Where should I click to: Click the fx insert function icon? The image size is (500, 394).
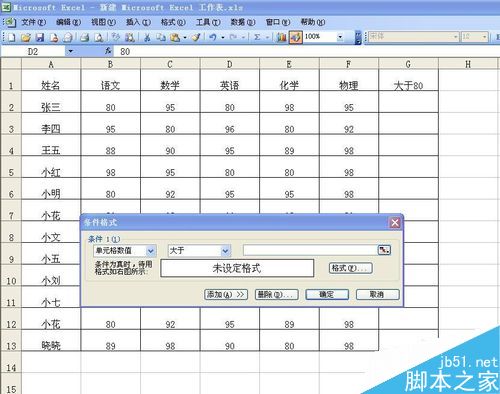[108, 51]
